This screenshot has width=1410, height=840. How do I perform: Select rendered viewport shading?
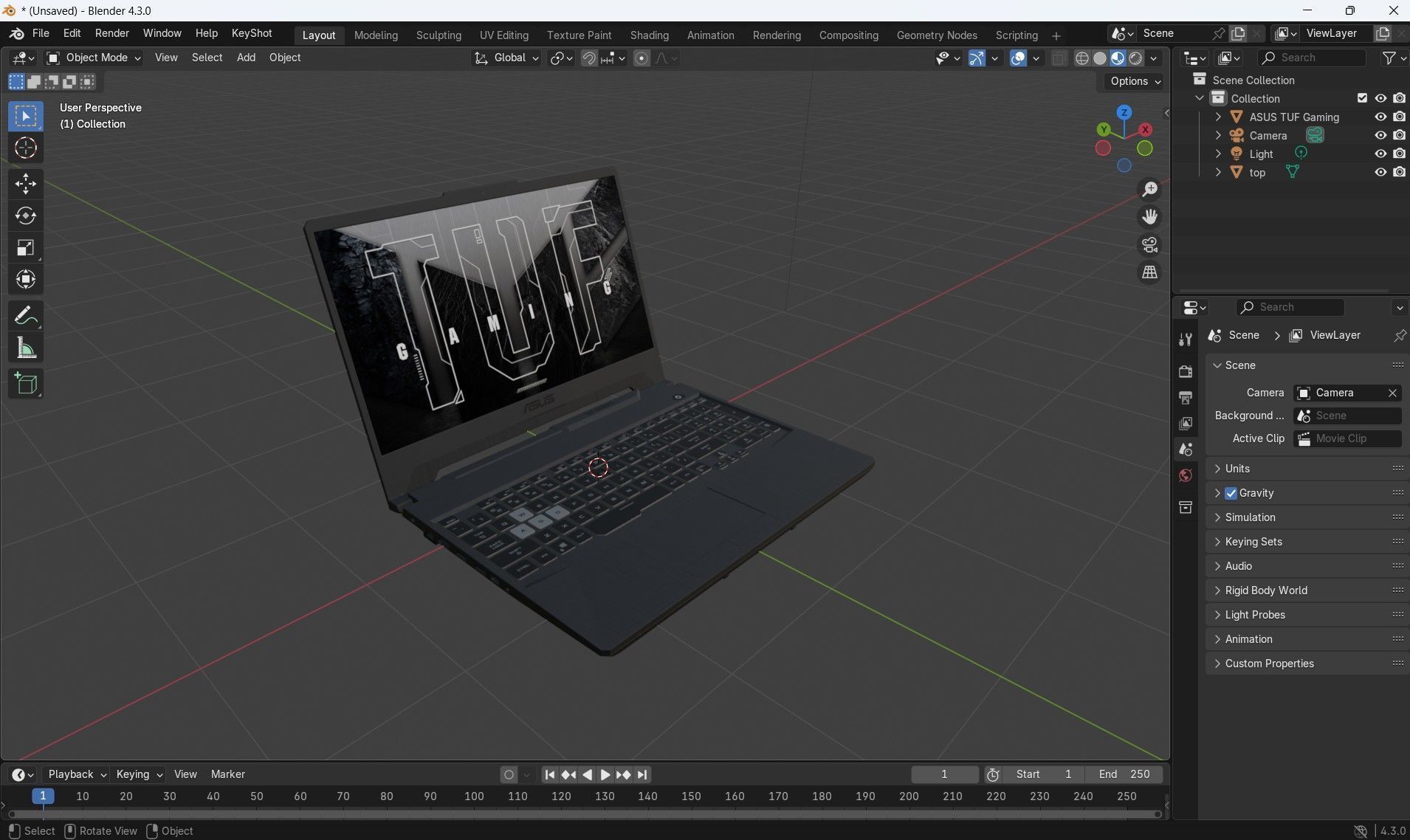[x=1136, y=58]
